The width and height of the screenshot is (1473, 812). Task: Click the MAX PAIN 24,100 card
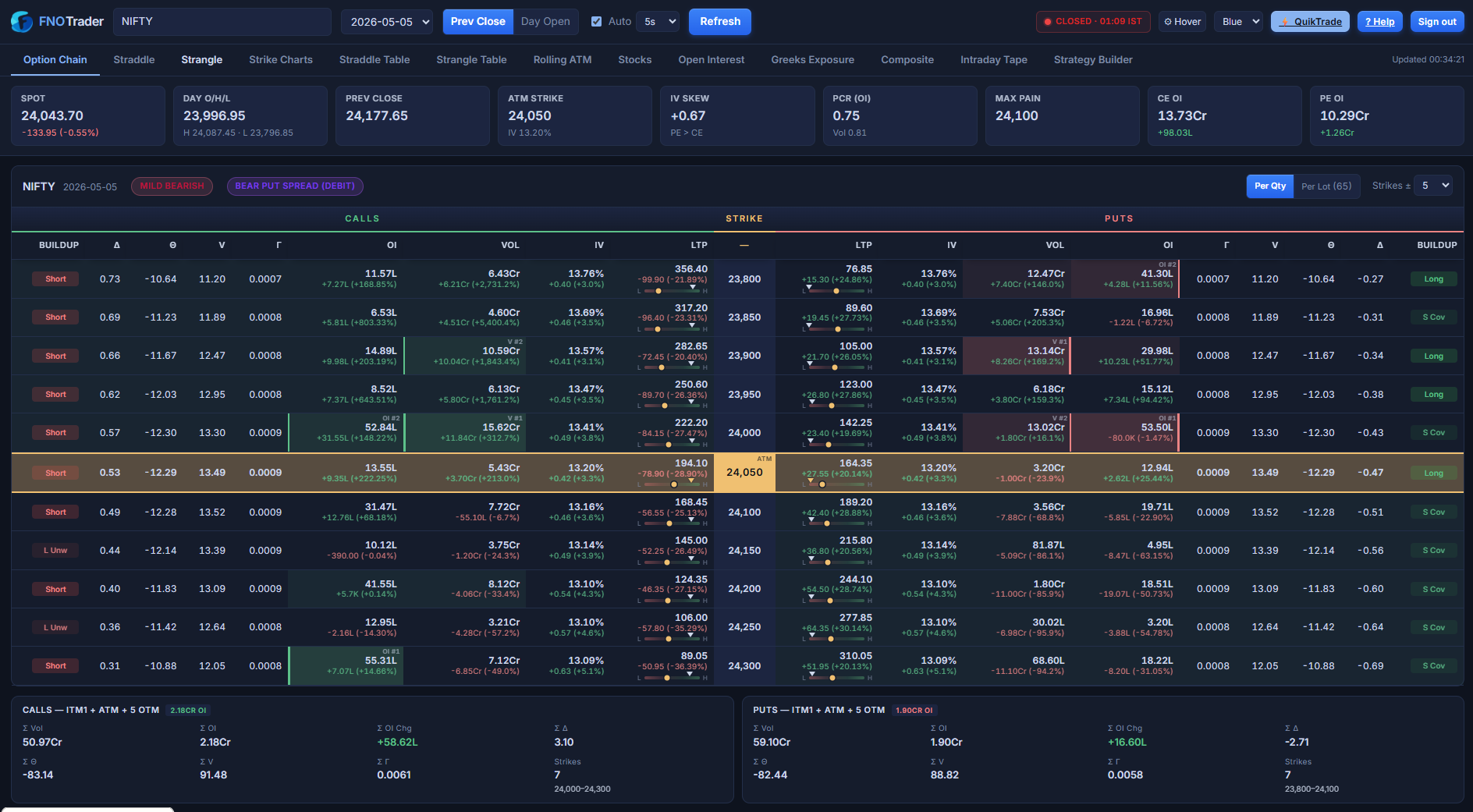click(x=1063, y=115)
